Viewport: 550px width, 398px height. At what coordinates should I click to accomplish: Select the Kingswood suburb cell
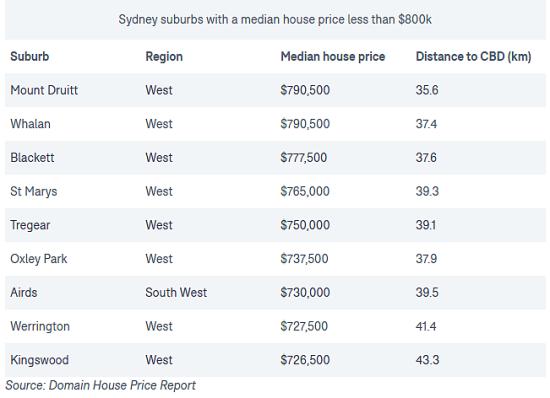tap(40, 360)
